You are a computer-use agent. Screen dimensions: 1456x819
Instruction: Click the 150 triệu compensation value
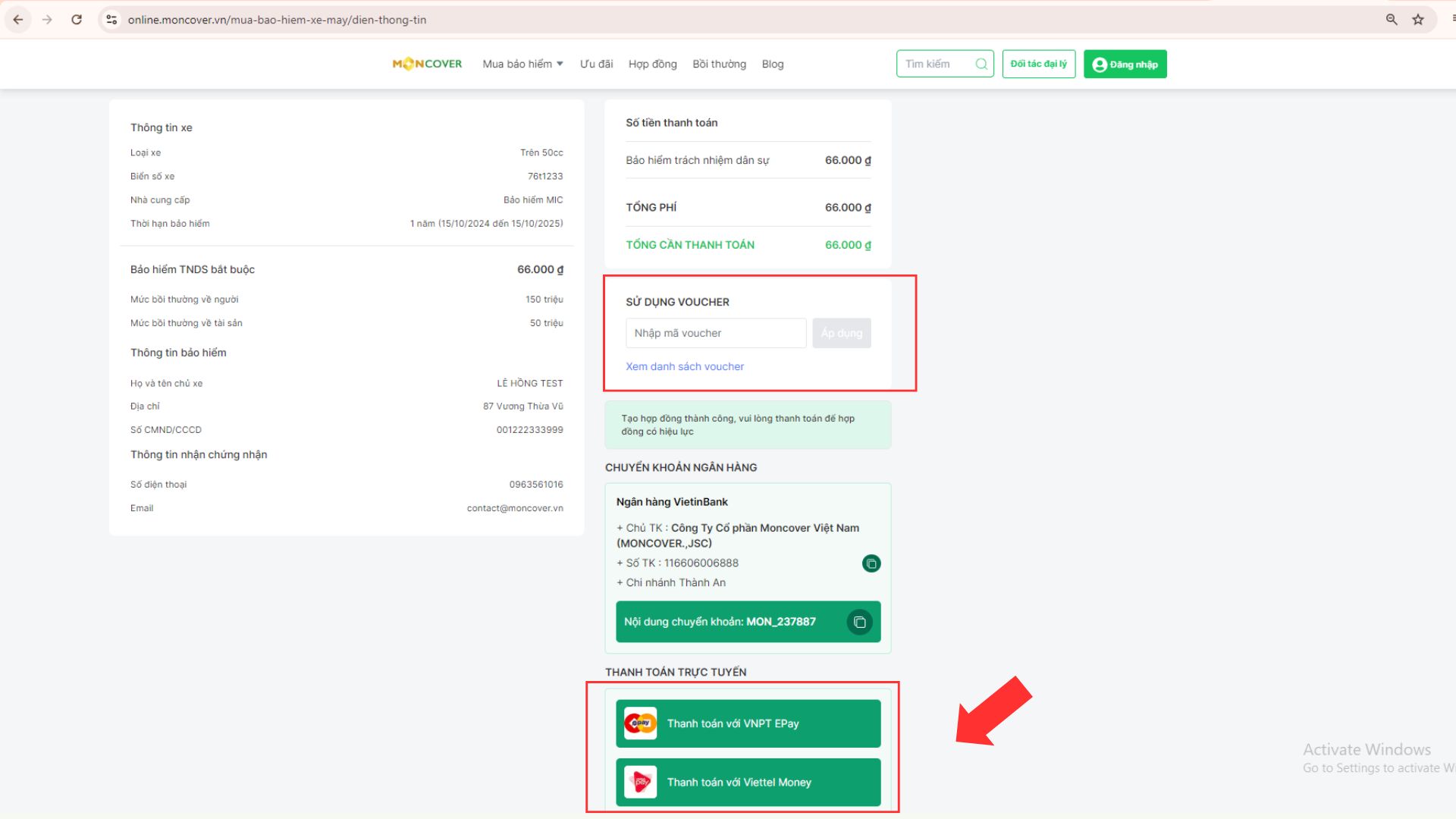click(544, 300)
